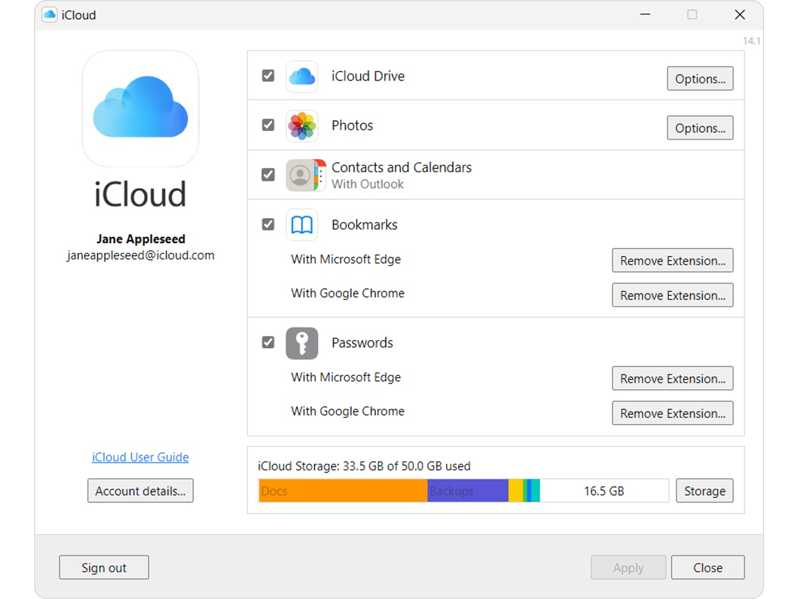This screenshot has width=800, height=599.
Task: Remove Bookmarks extension for Microsoft Edge
Action: (x=672, y=260)
